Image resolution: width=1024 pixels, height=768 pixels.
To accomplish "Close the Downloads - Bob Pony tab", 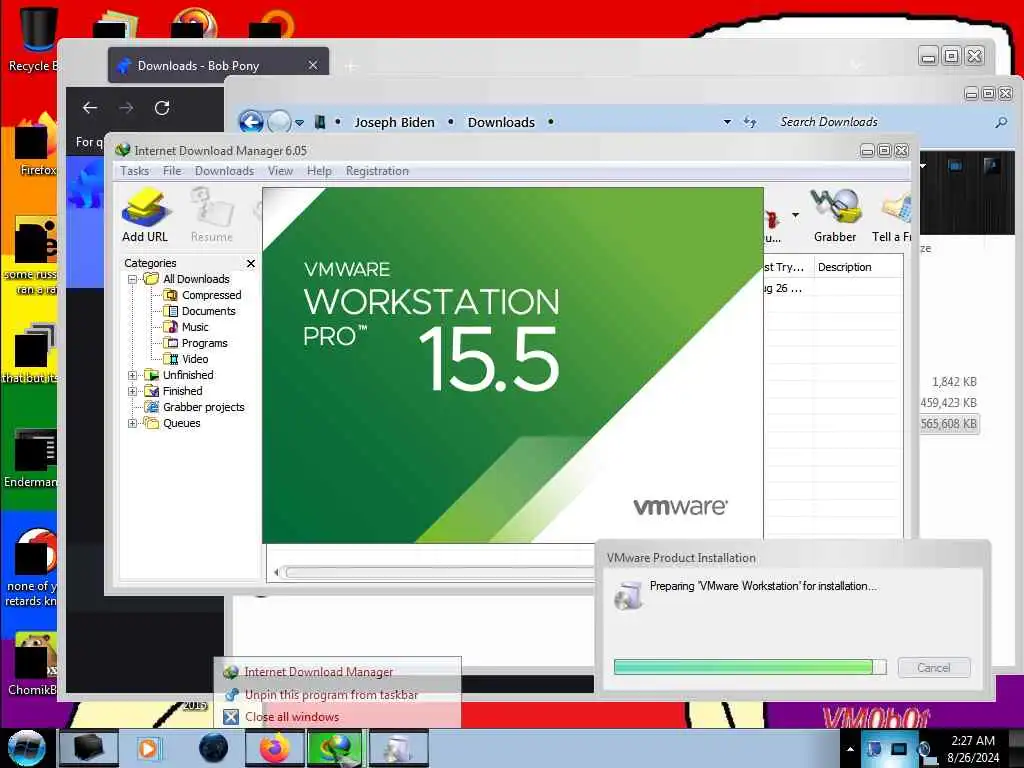I will [x=313, y=65].
